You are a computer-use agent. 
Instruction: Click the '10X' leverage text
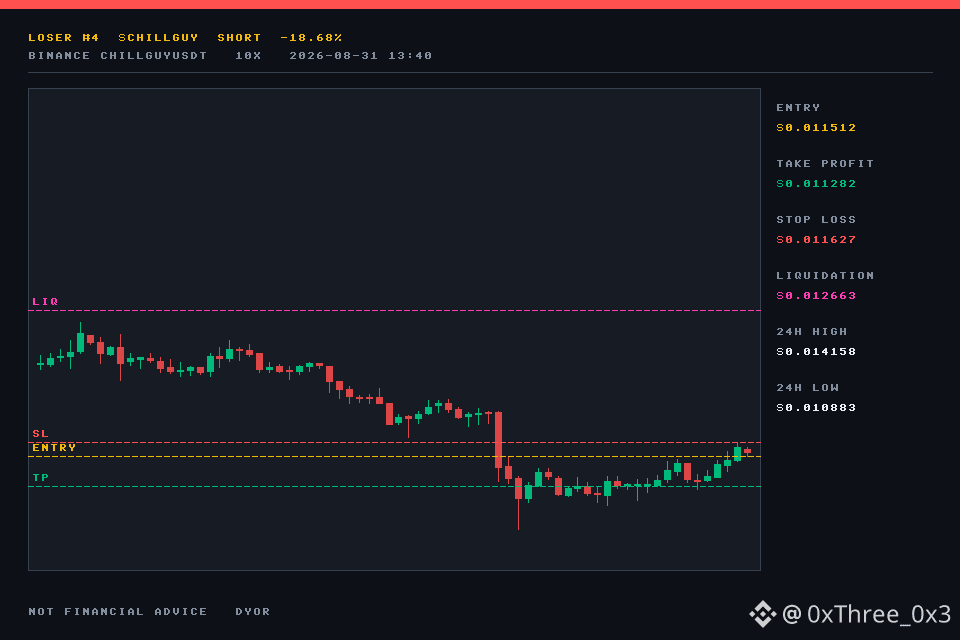point(248,56)
